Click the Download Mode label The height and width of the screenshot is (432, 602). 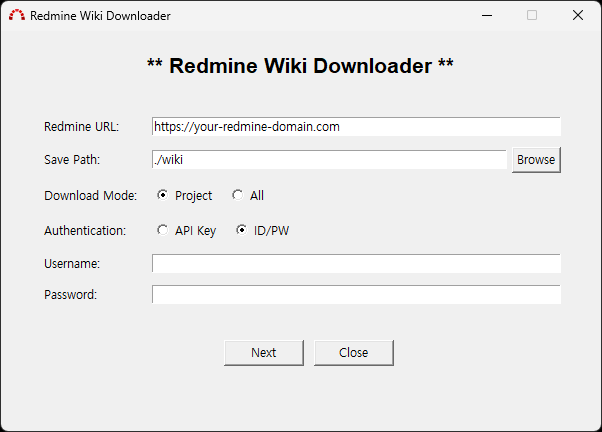click(90, 196)
